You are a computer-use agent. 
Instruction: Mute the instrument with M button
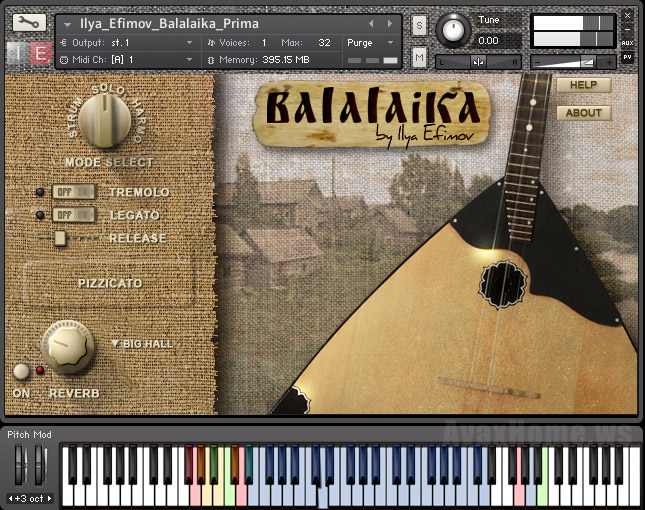click(419, 57)
